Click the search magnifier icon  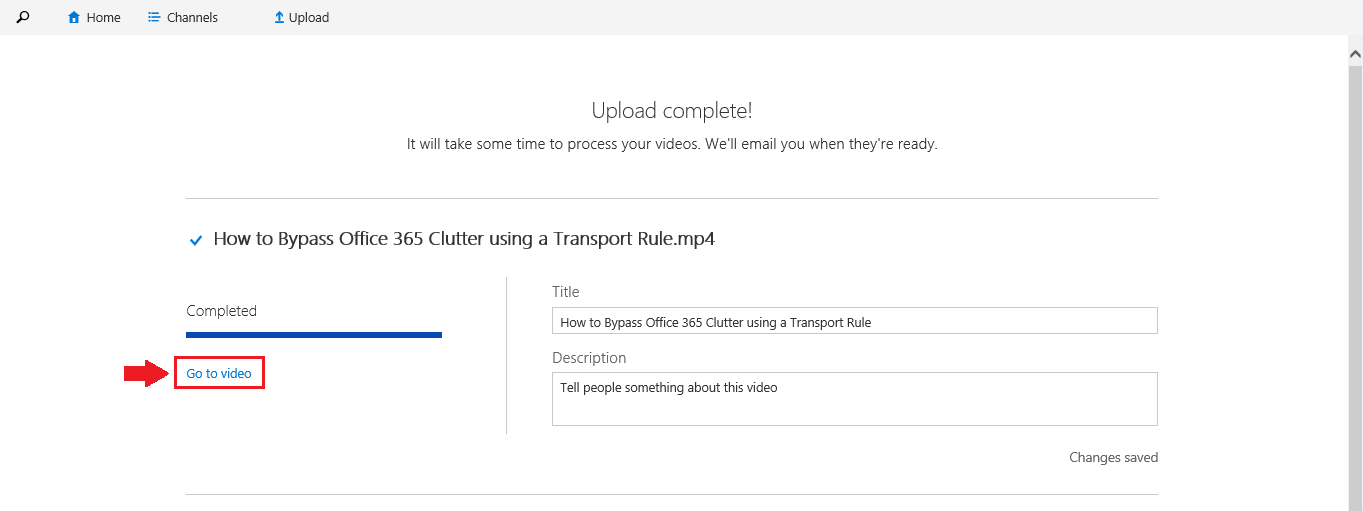pyautogui.click(x=23, y=17)
